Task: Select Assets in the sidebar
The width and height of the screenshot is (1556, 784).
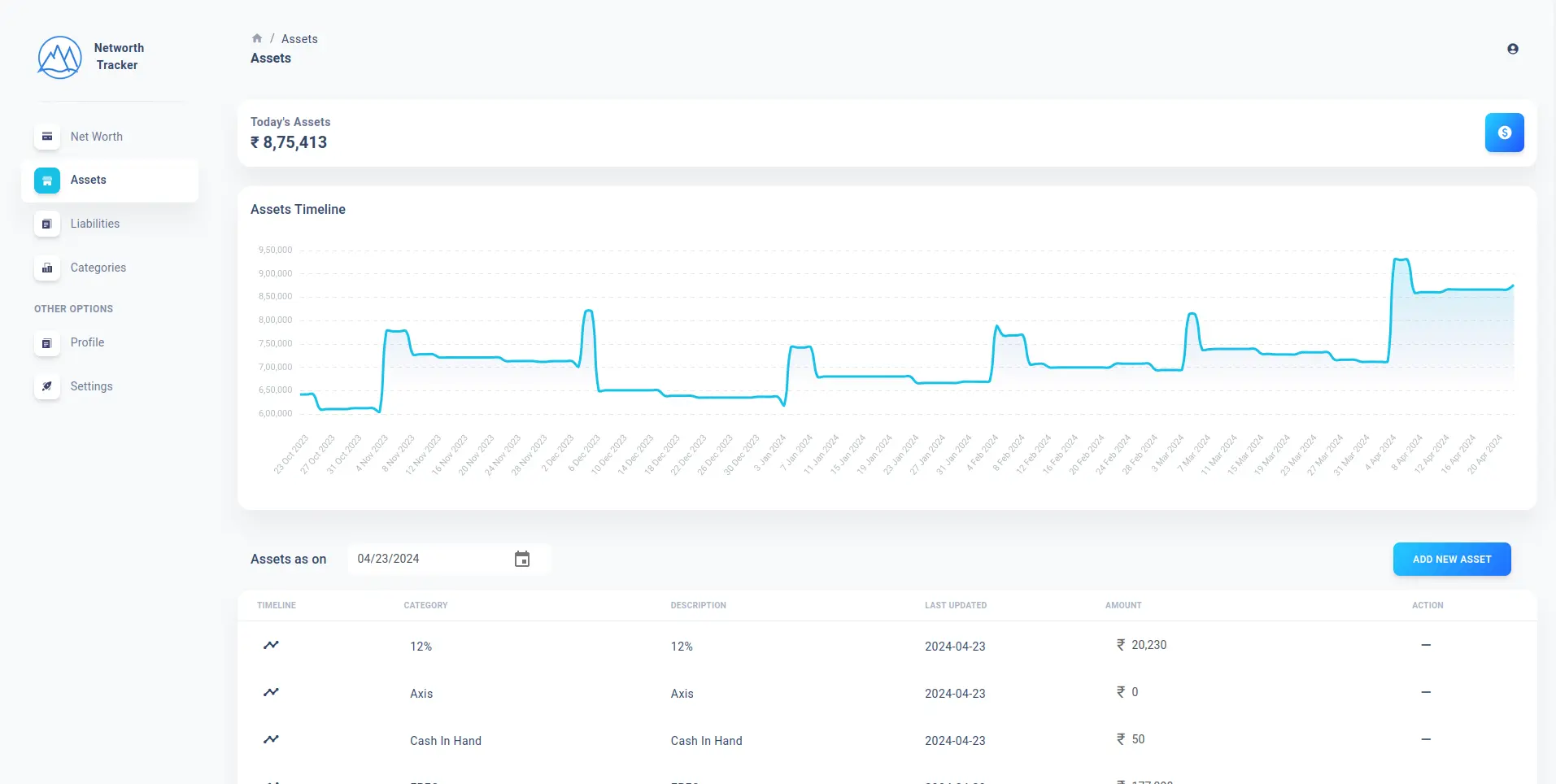Action: tap(110, 181)
